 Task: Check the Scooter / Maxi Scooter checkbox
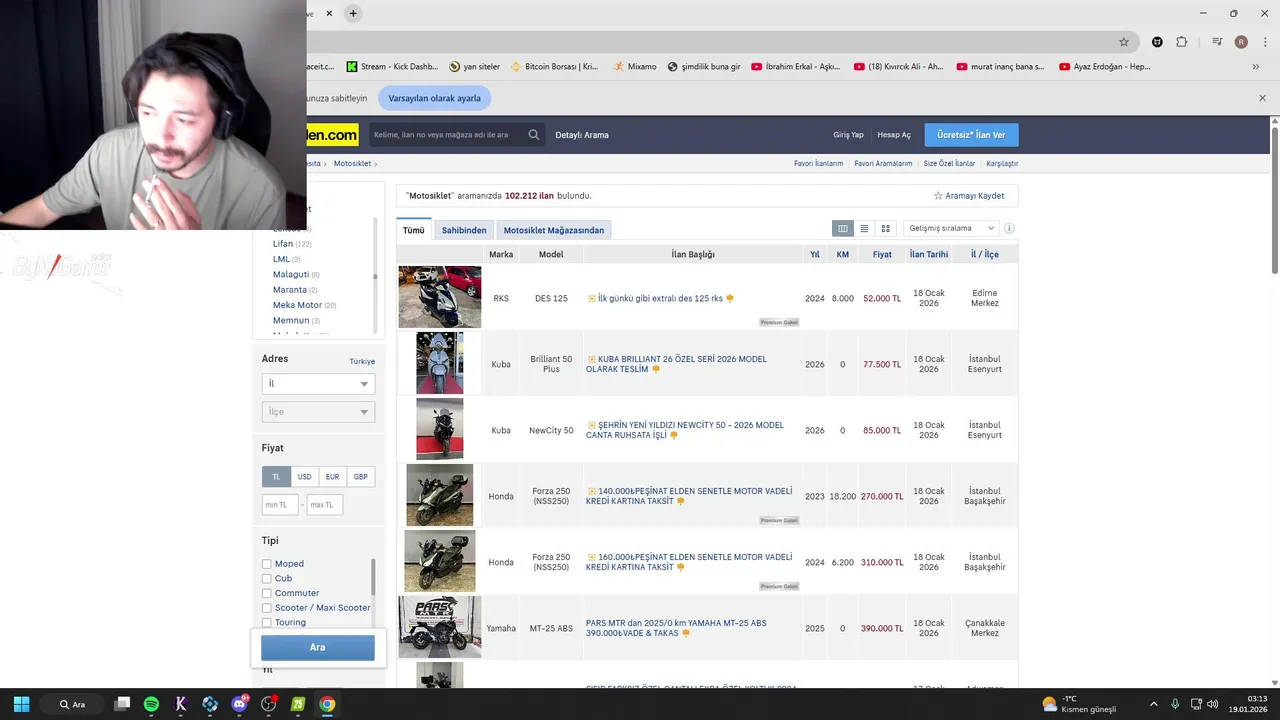pyautogui.click(x=267, y=608)
